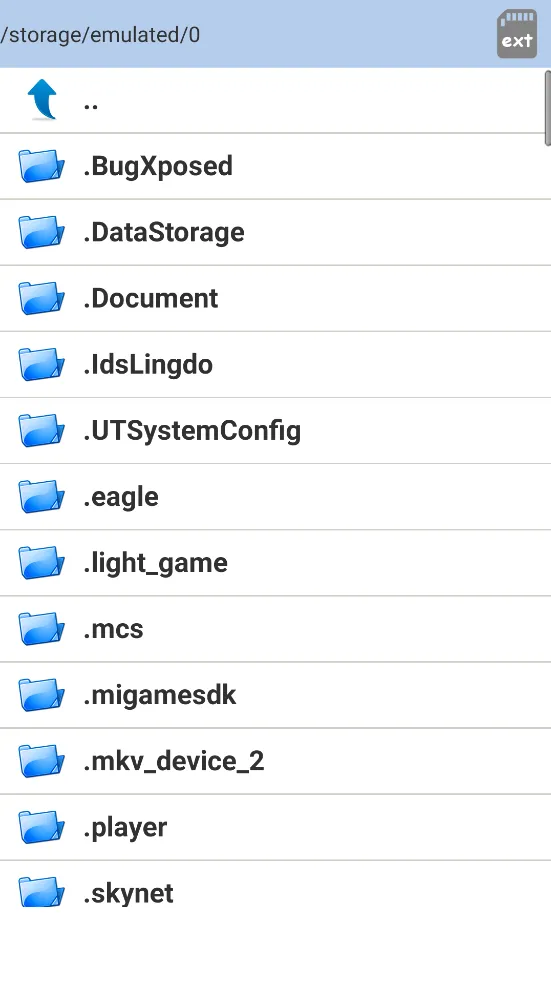Open the .migamesdk folder entry
The width and height of the screenshot is (551, 983).
tap(275, 695)
